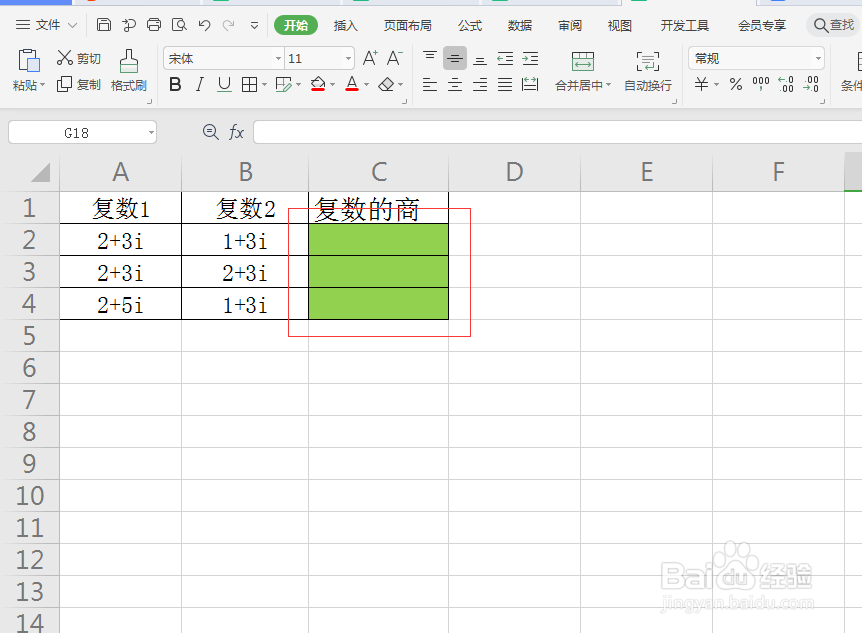862x633 pixels.
Task: Apply currency format ¥ icon
Action: 701,84
